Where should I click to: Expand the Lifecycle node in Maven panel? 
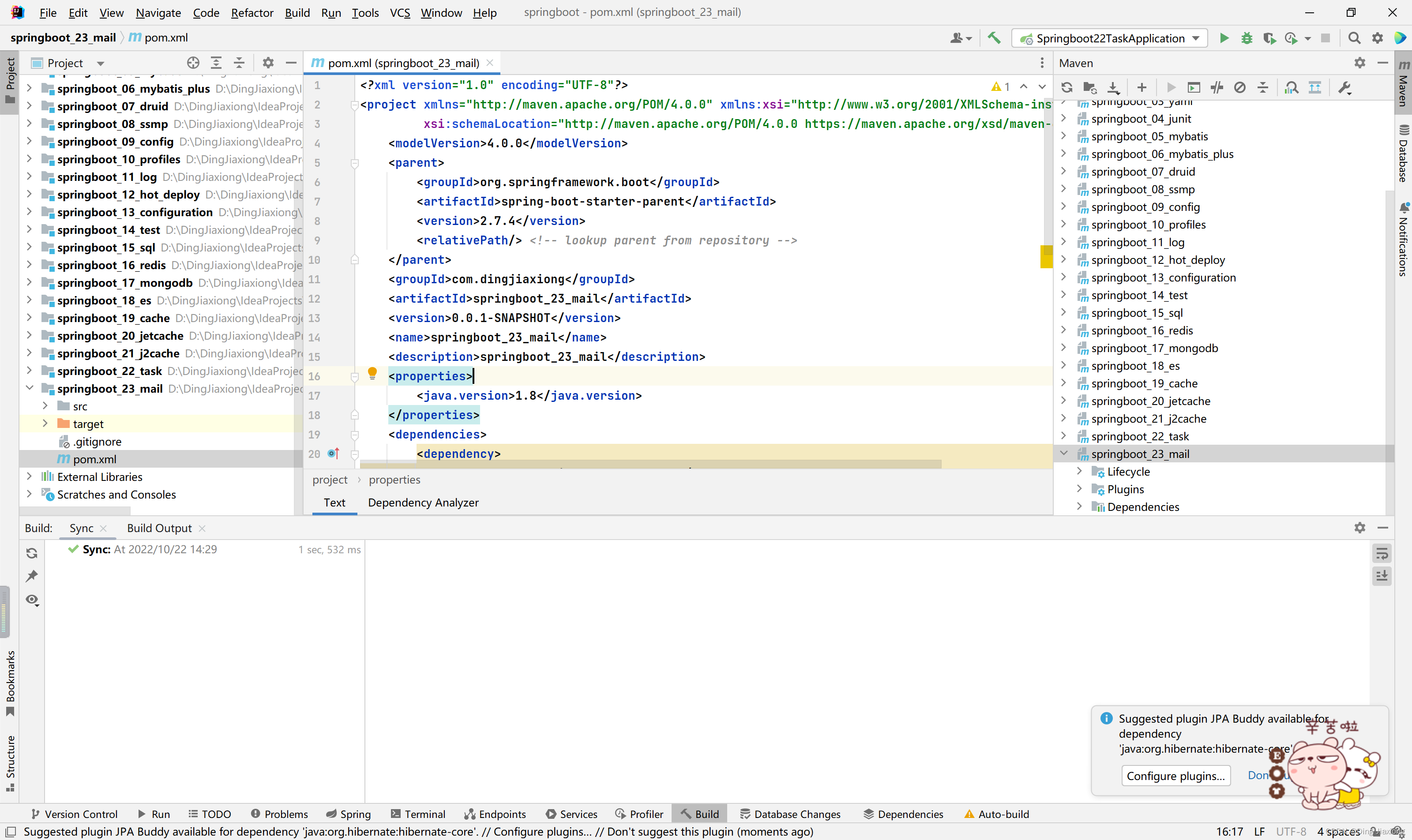tap(1079, 471)
